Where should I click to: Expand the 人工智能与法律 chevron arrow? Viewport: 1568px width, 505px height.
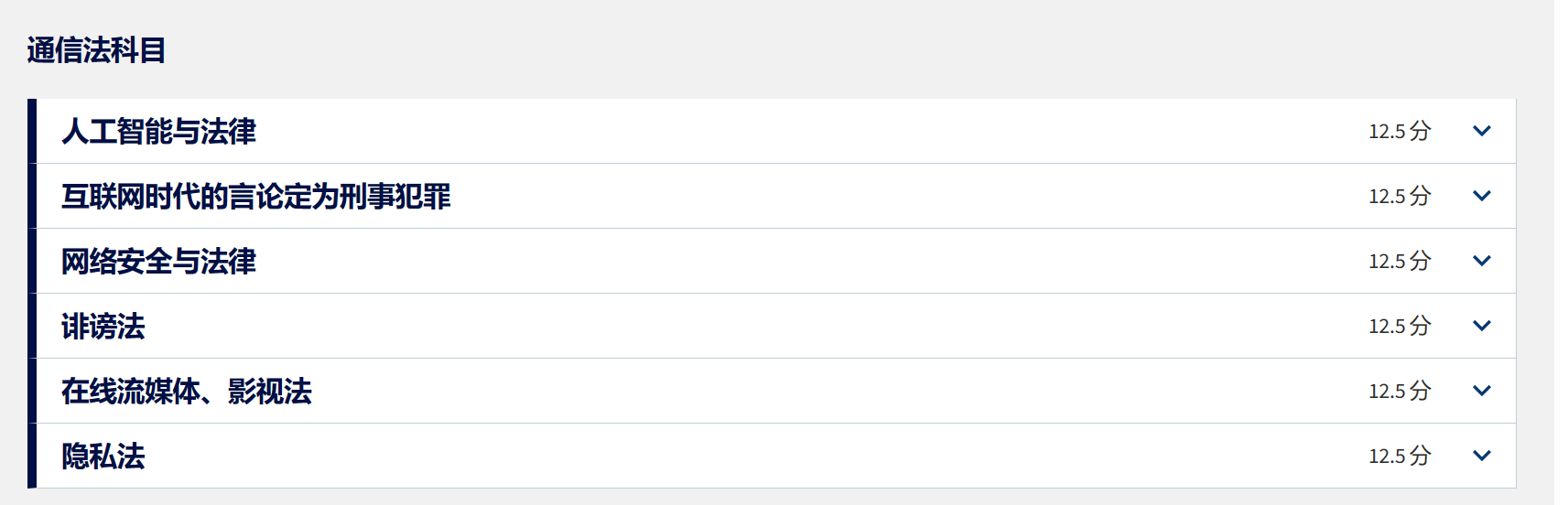1481,131
